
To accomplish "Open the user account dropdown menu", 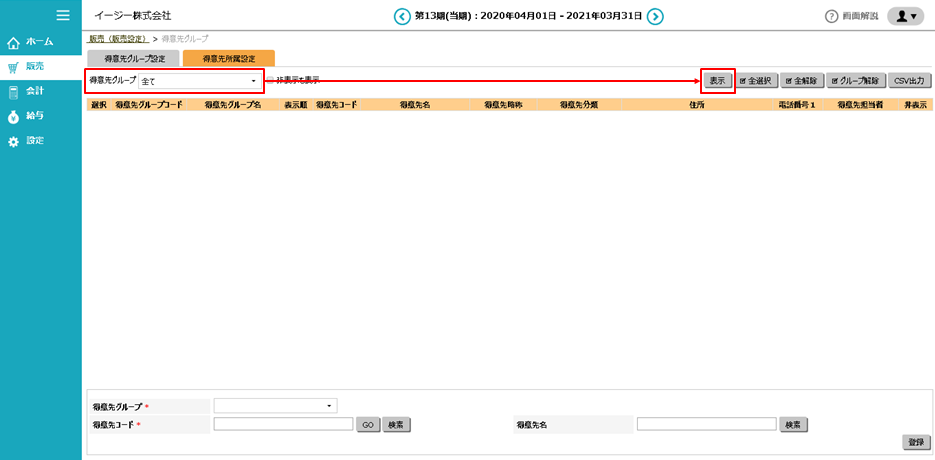I will tap(905, 17).
